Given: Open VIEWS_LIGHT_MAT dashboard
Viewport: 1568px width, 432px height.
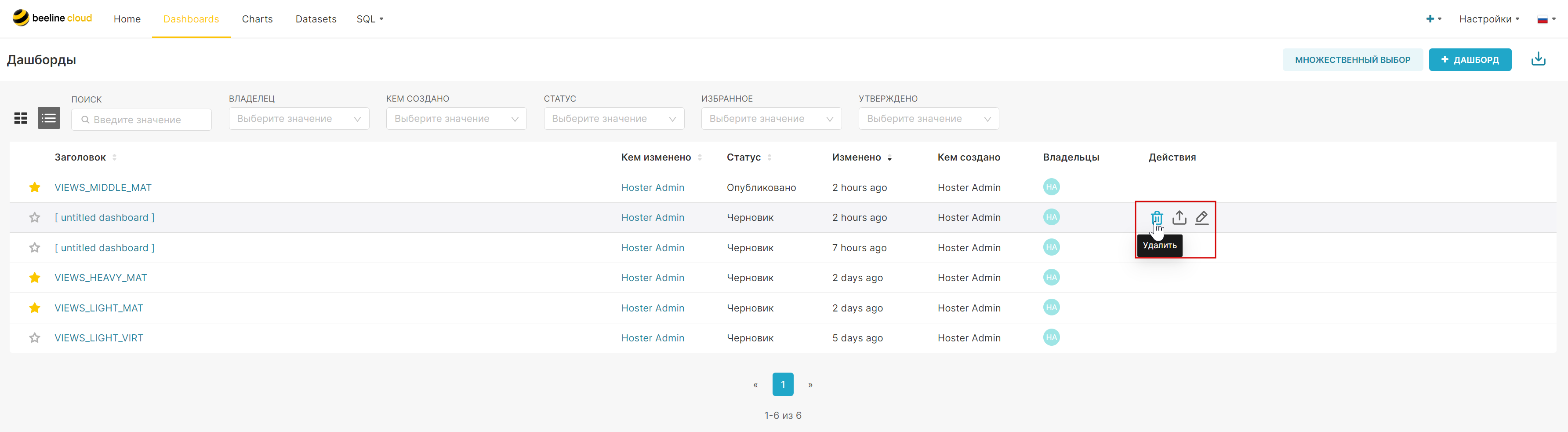Looking at the screenshot, I should [98, 308].
